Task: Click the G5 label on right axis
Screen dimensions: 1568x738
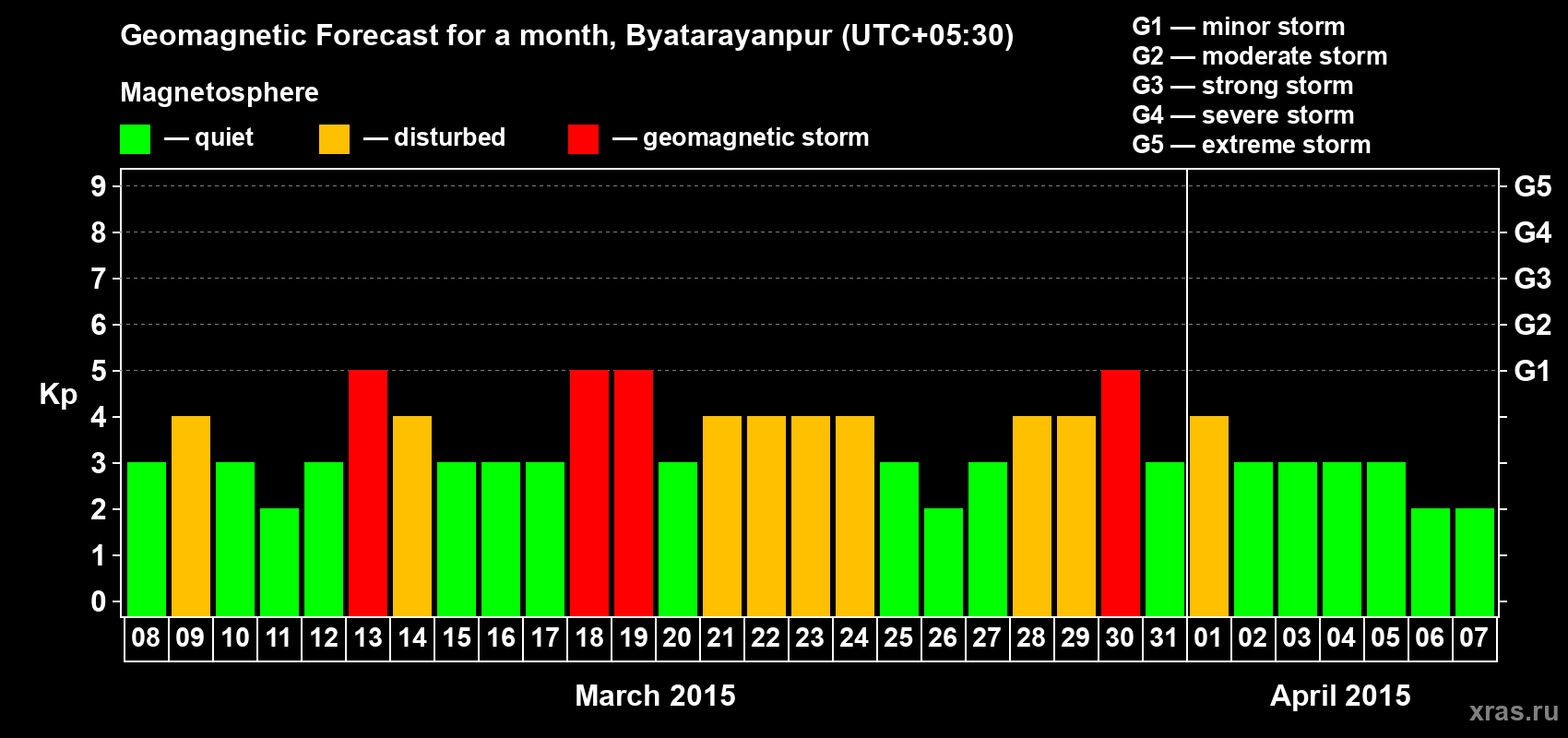Action: (1532, 186)
